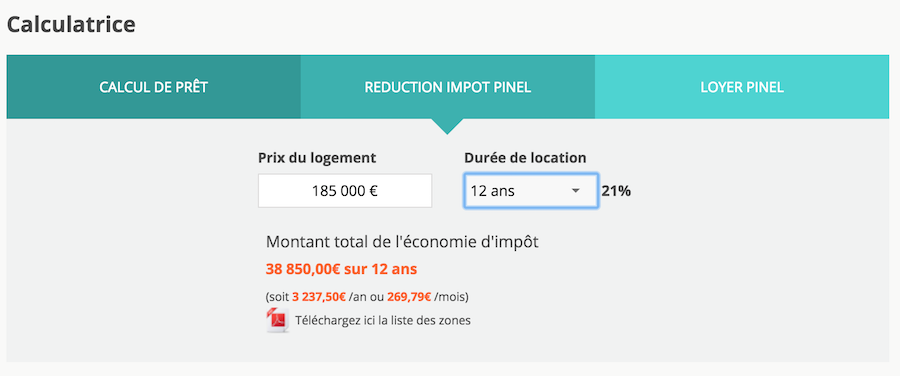Open the CALCUL DE PRÊT tab
Image resolution: width=900 pixels, height=376 pixels.
click(153, 87)
